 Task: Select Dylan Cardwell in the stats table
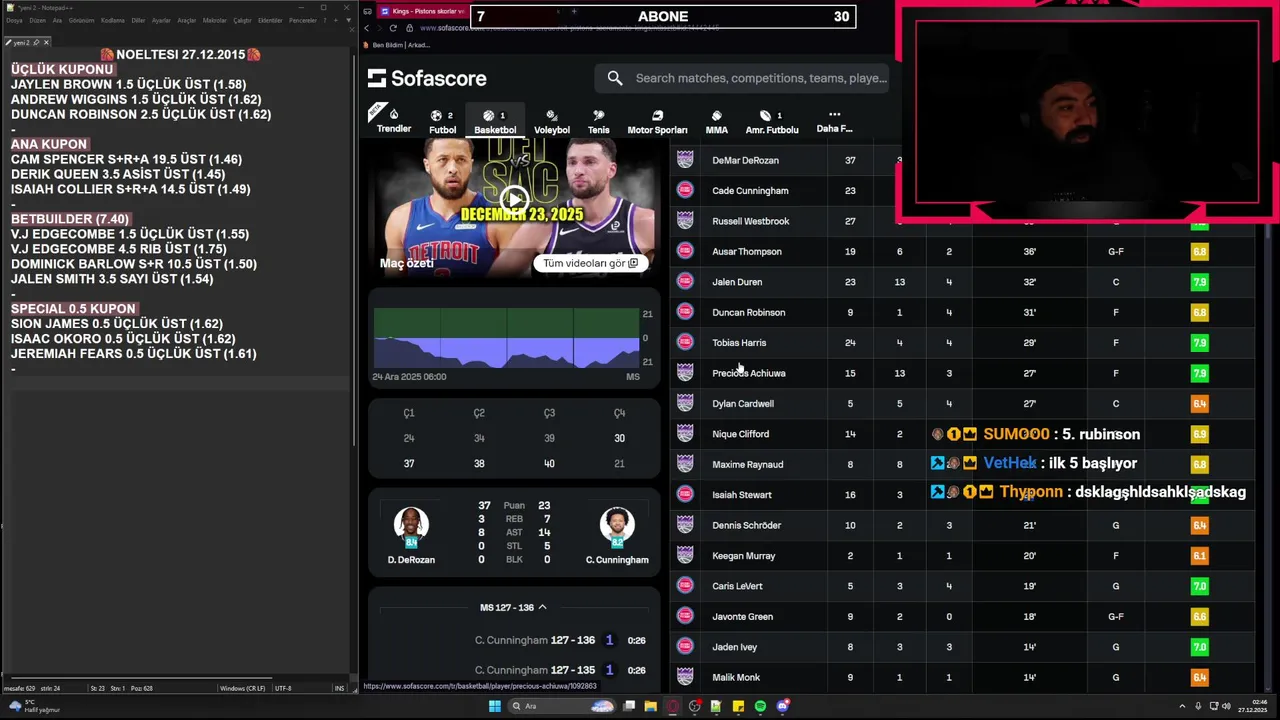[743, 403]
